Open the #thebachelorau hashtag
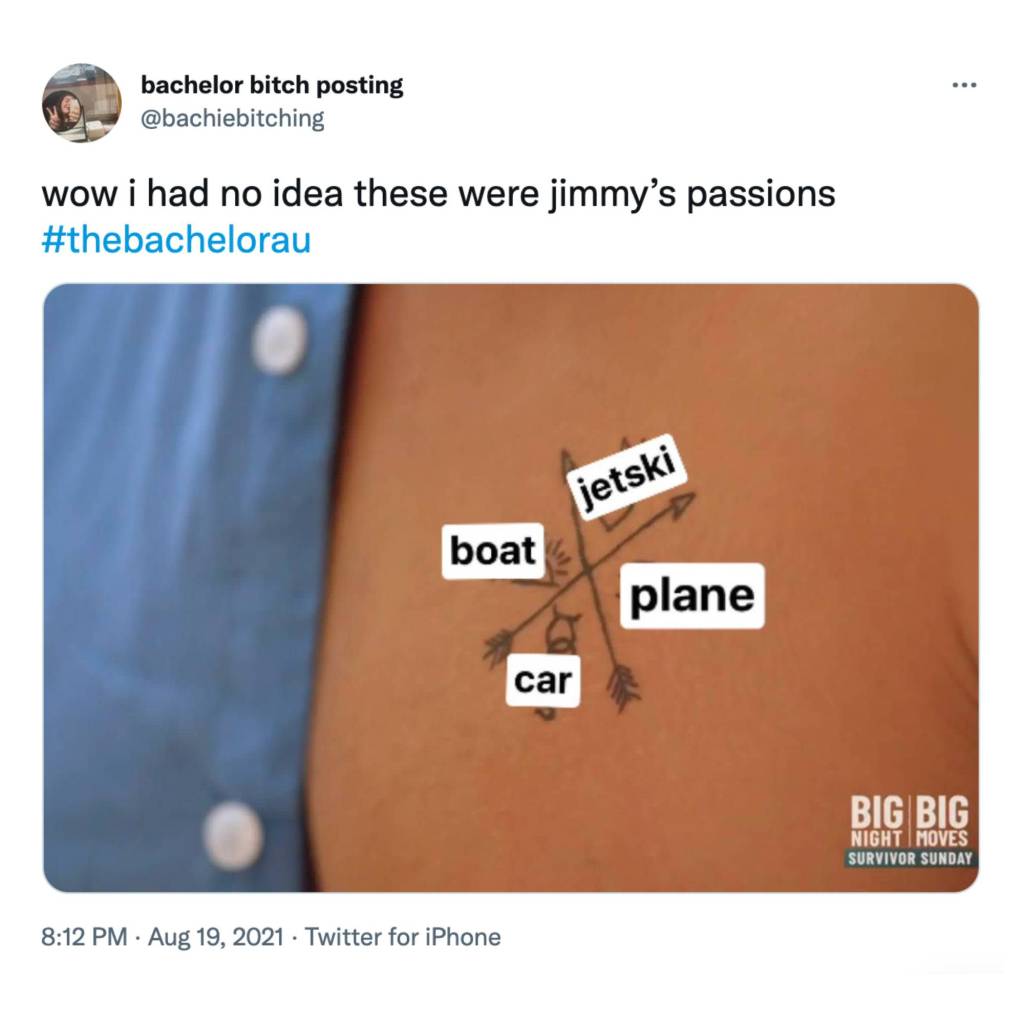The height and width of the screenshot is (1024, 1024). click(x=176, y=240)
